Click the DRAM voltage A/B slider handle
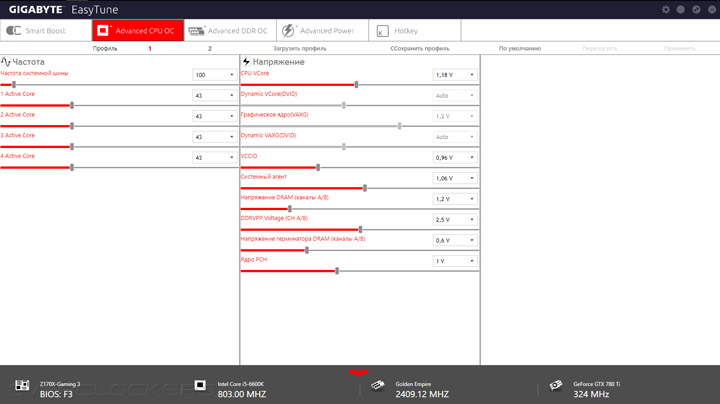The width and height of the screenshot is (720, 404). 290,208
